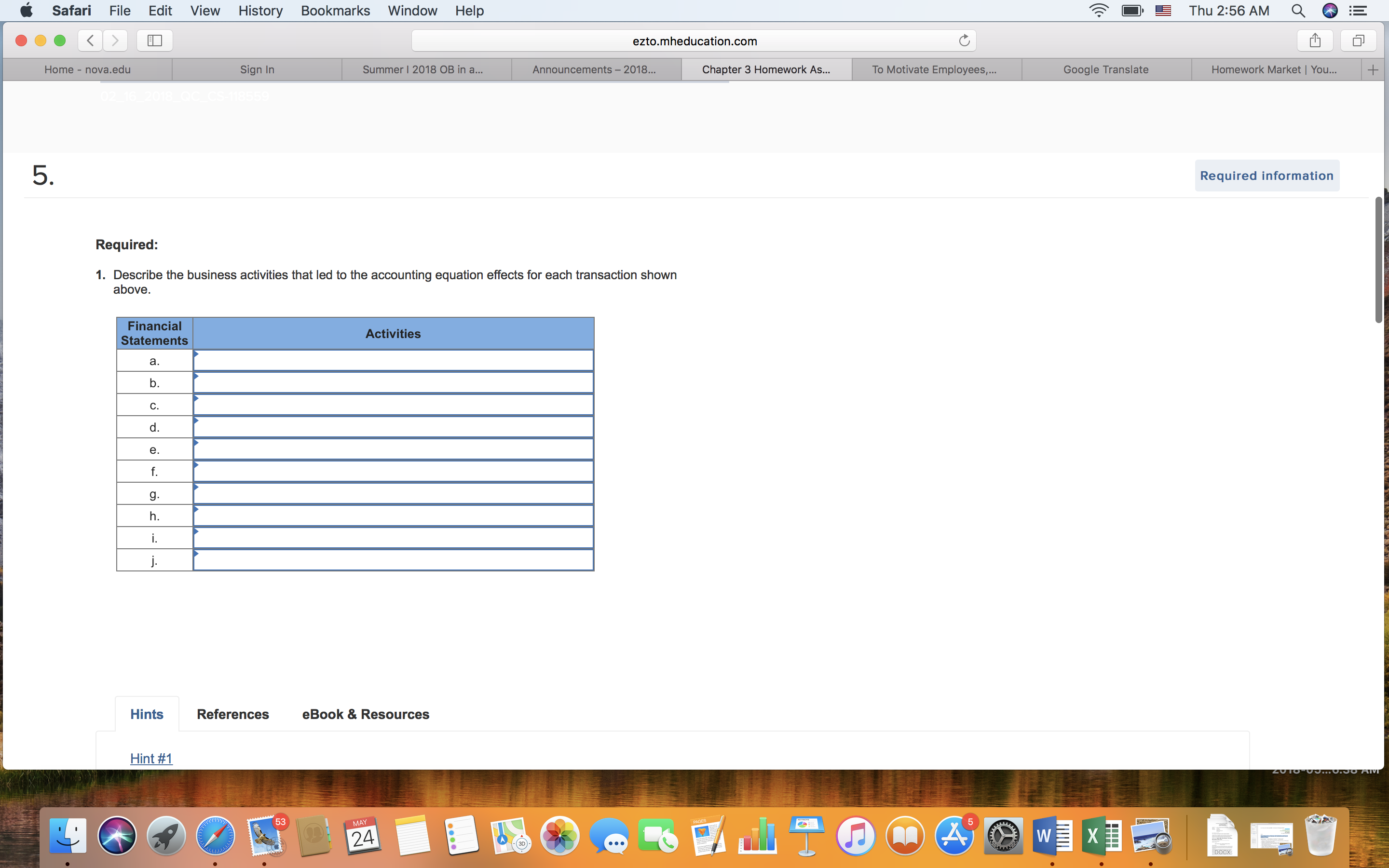Screen dimensions: 1389x868
Task: Reload the ezto.mheducation.com page
Action: pos(964,40)
